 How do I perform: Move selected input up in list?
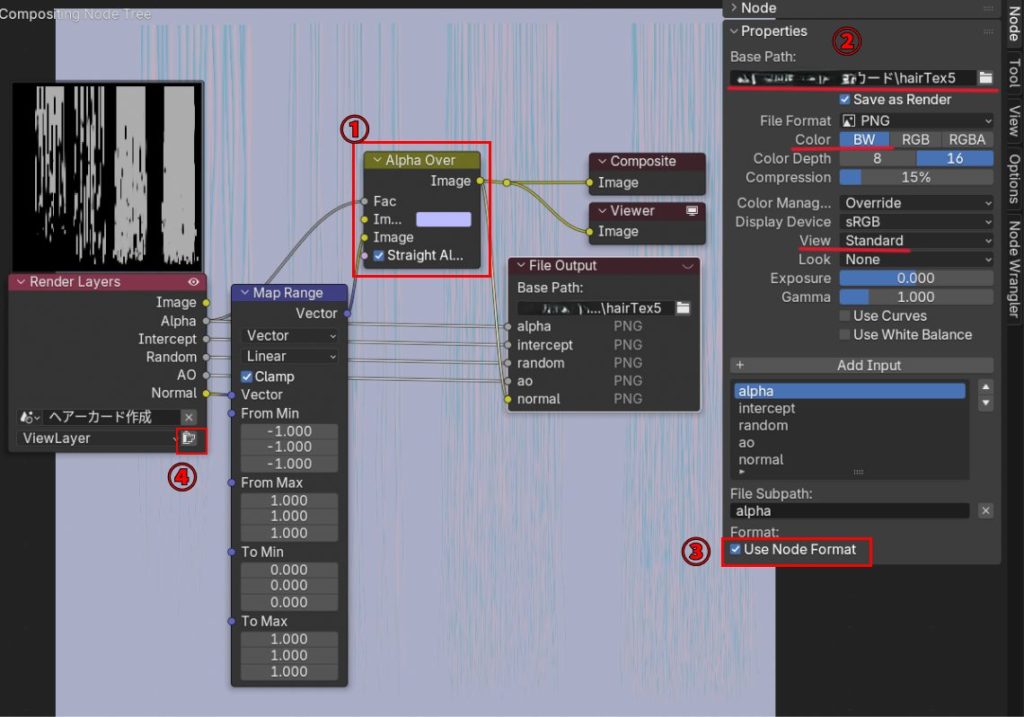985,387
